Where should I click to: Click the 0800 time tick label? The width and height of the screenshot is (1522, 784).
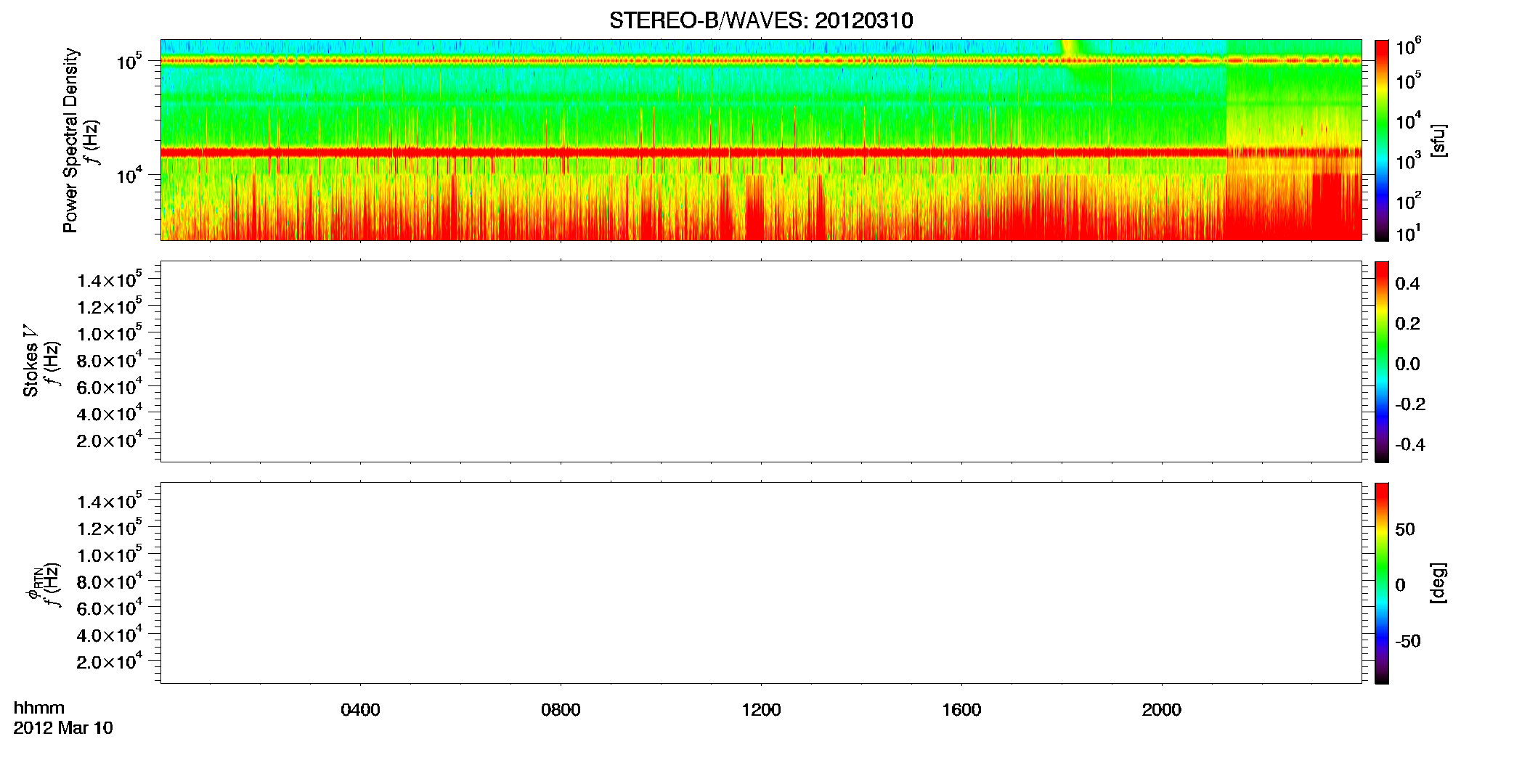561,710
